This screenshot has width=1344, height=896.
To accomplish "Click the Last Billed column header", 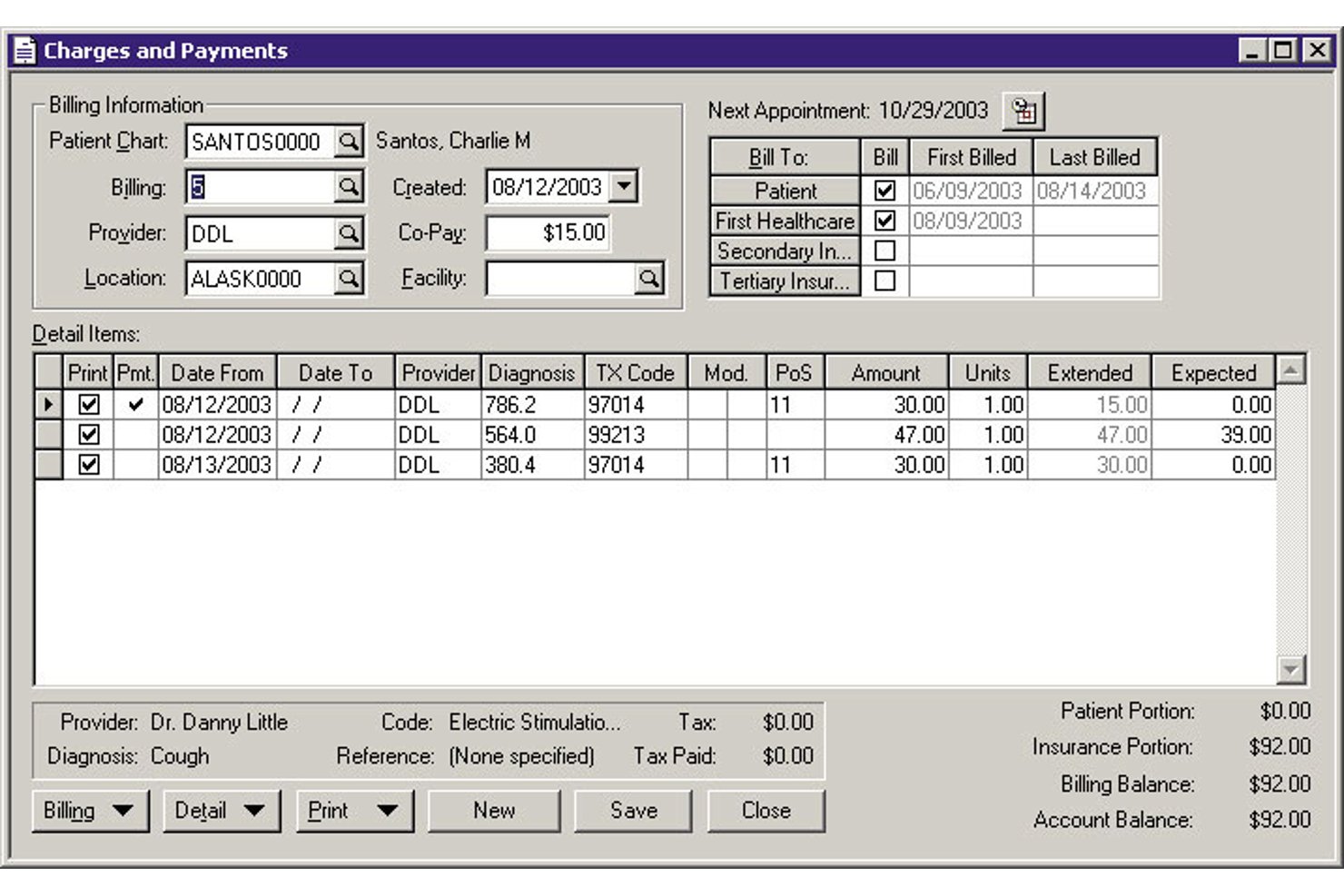I will click(x=1094, y=157).
